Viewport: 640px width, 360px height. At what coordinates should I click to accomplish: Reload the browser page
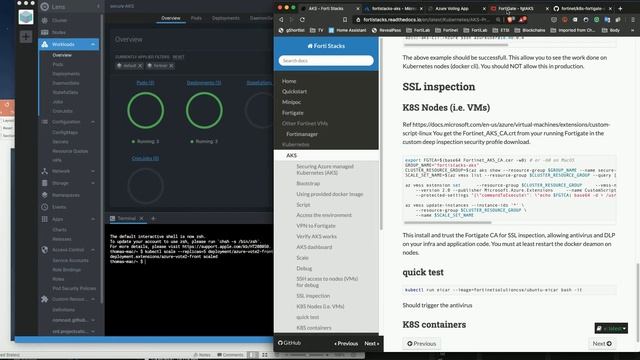(302, 19)
